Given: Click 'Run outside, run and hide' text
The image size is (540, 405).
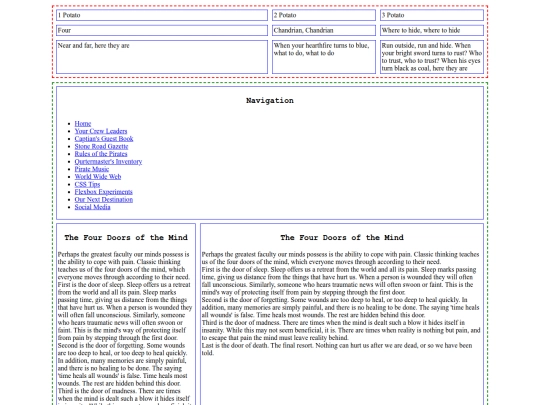Looking at the screenshot, I should 416,45.
